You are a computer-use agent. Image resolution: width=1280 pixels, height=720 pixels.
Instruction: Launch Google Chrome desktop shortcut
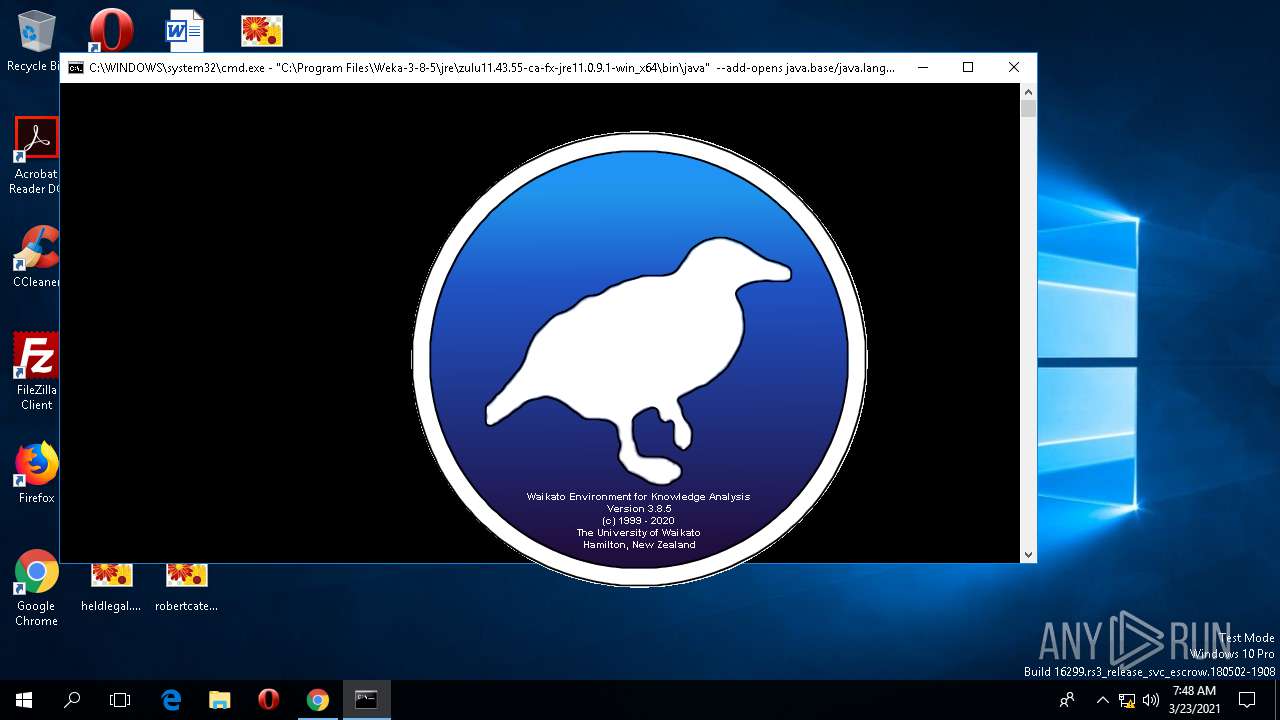coord(36,588)
